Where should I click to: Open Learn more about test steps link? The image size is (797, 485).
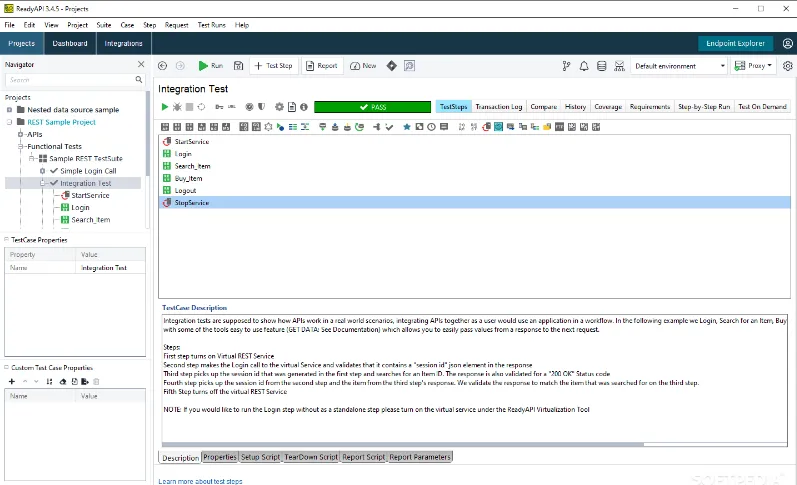[x=200, y=481]
